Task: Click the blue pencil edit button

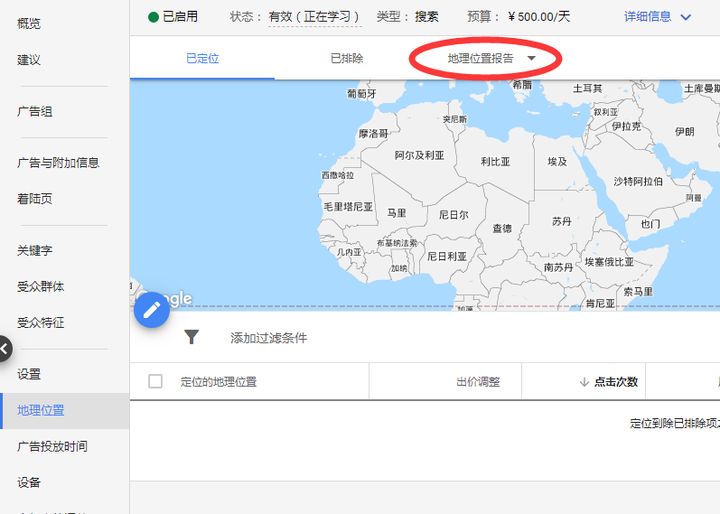Action: click(152, 310)
